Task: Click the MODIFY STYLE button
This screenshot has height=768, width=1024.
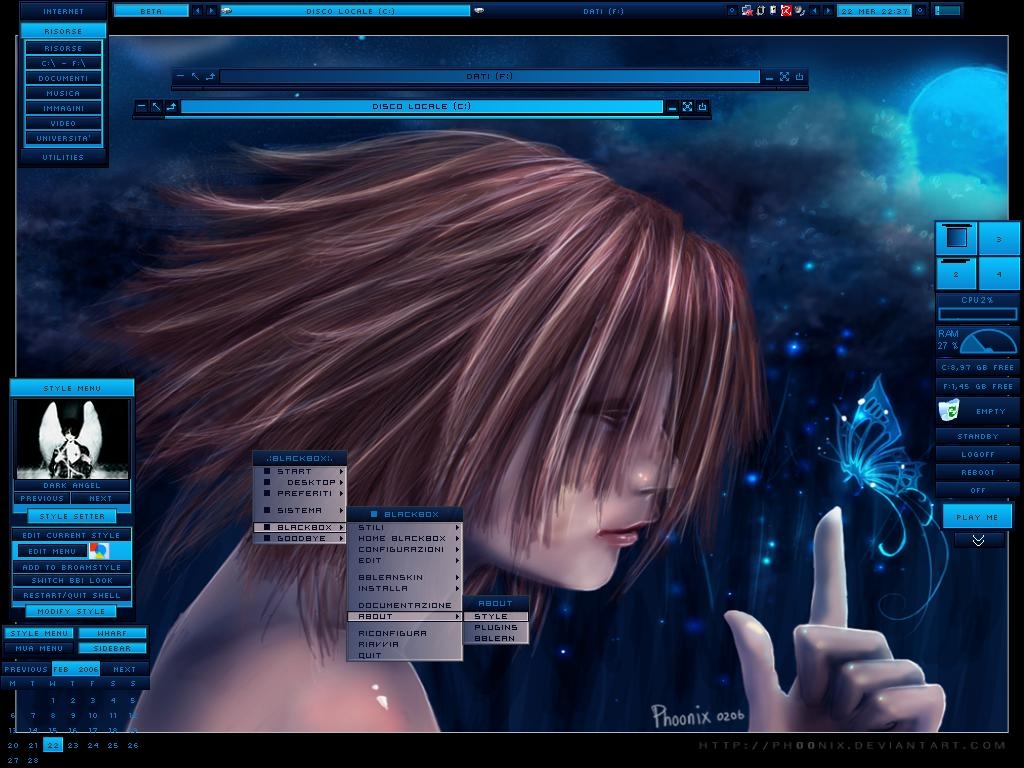Action: click(71, 611)
